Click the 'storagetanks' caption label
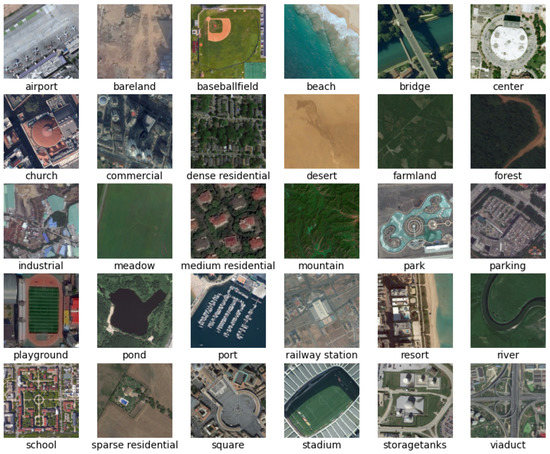This screenshot has height=454, width=550. pyautogui.click(x=415, y=445)
